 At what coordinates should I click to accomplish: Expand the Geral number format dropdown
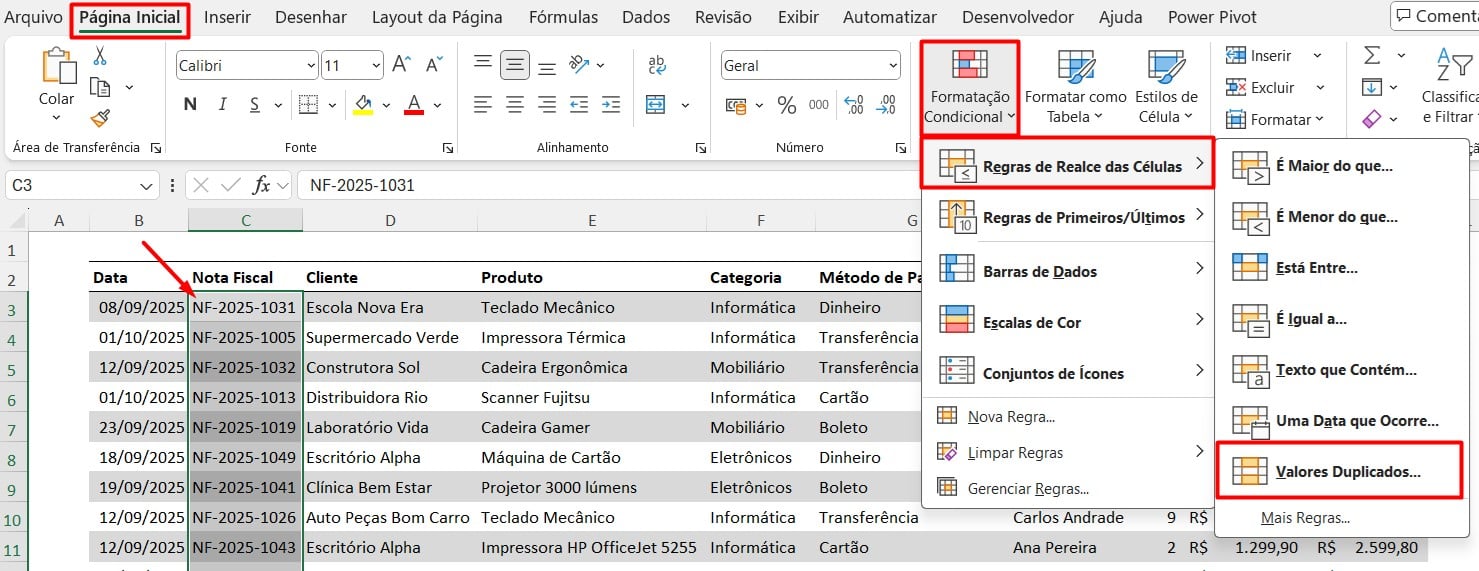tap(892, 66)
